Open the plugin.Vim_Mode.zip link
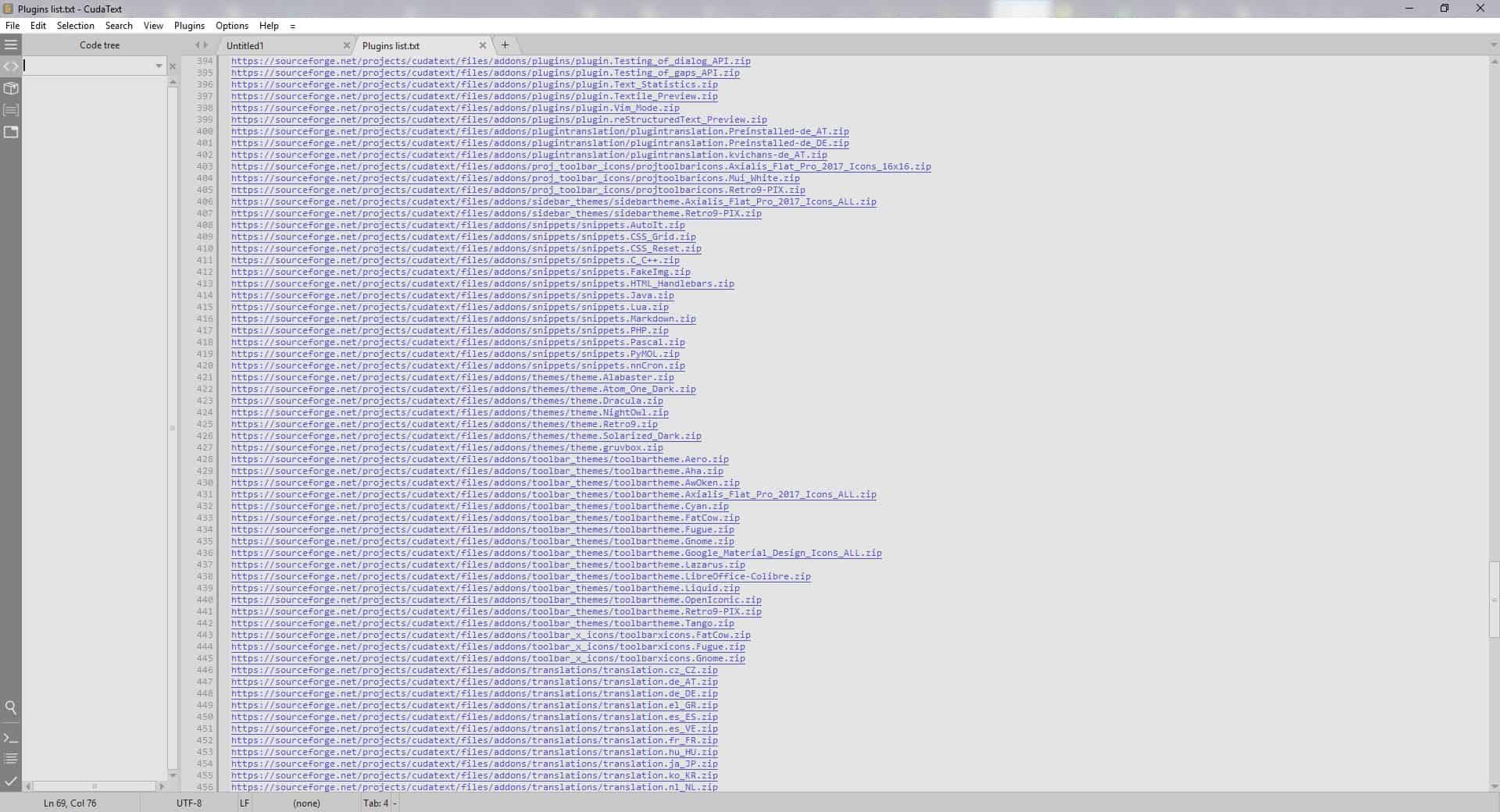This screenshot has height=812, width=1500. point(455,108)
